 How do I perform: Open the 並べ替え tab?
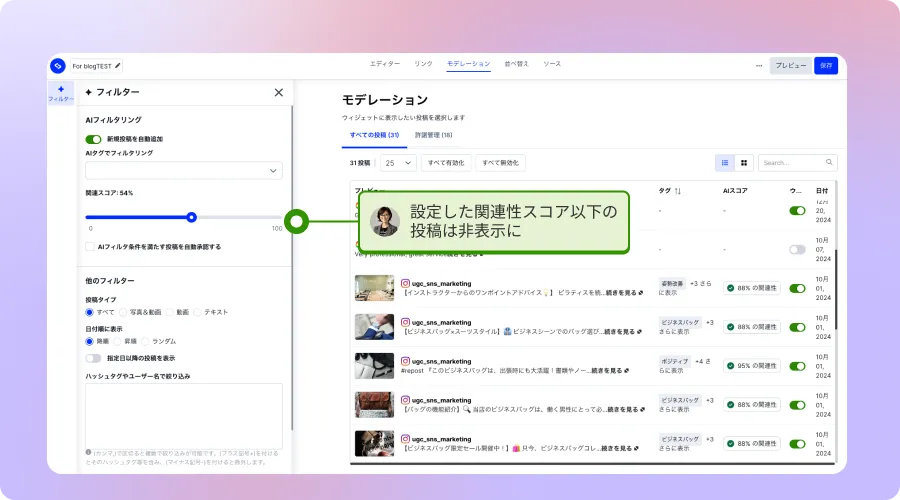[x=517, y=64]
